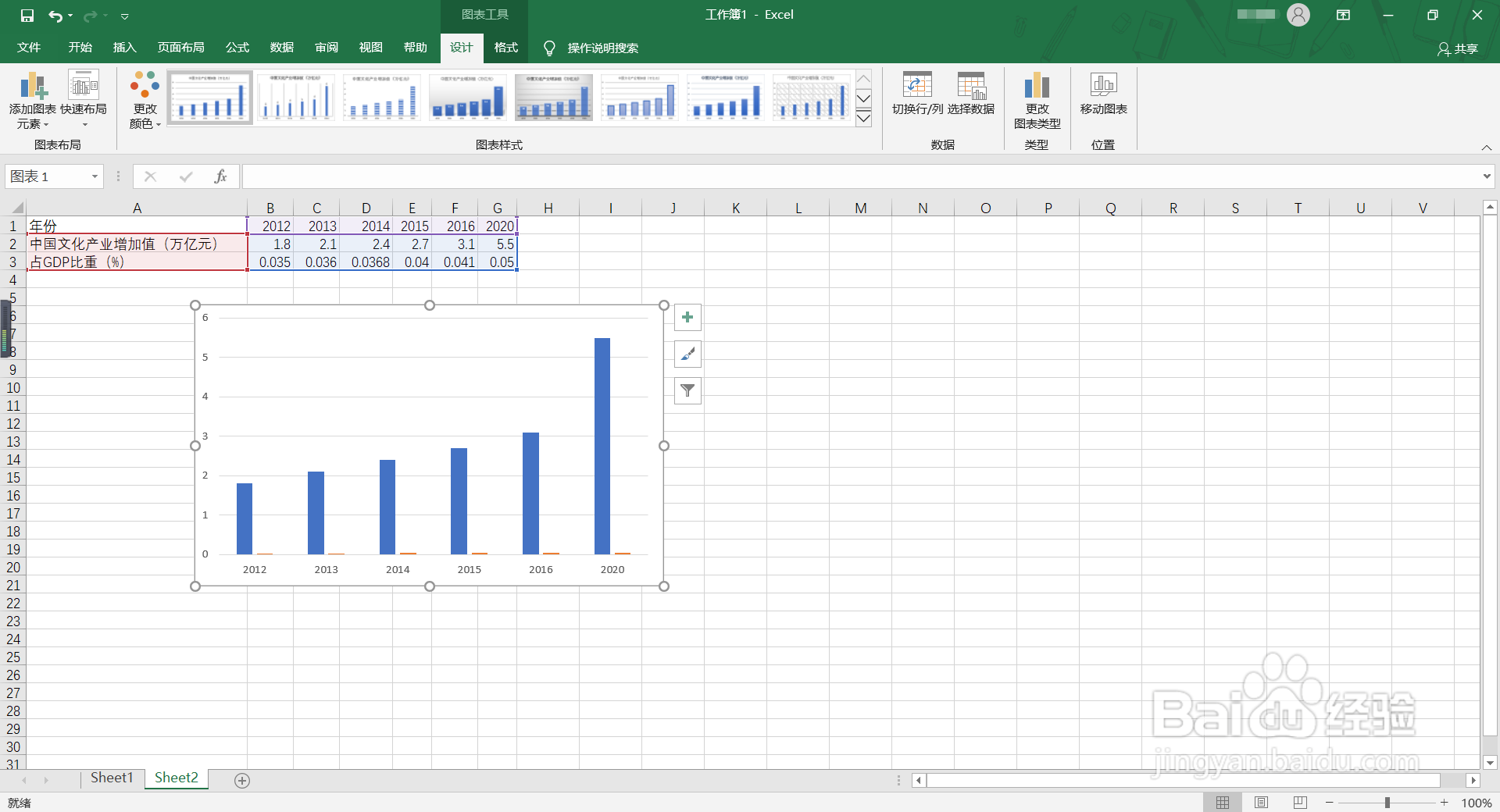
Task: Click the Sheet2 tab
Action: 177,778
